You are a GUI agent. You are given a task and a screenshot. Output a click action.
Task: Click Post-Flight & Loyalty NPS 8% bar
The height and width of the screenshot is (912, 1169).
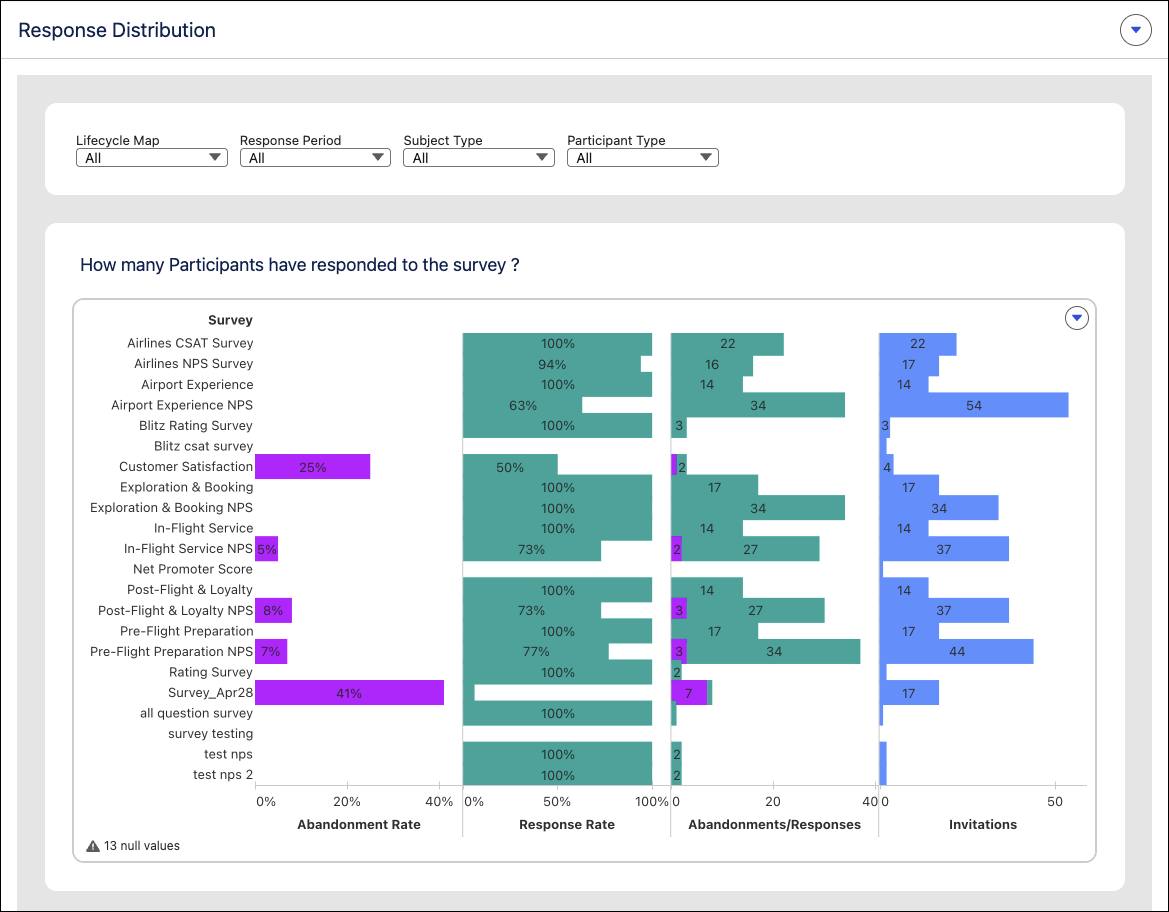pyautogui.click(x=273, y=611)
